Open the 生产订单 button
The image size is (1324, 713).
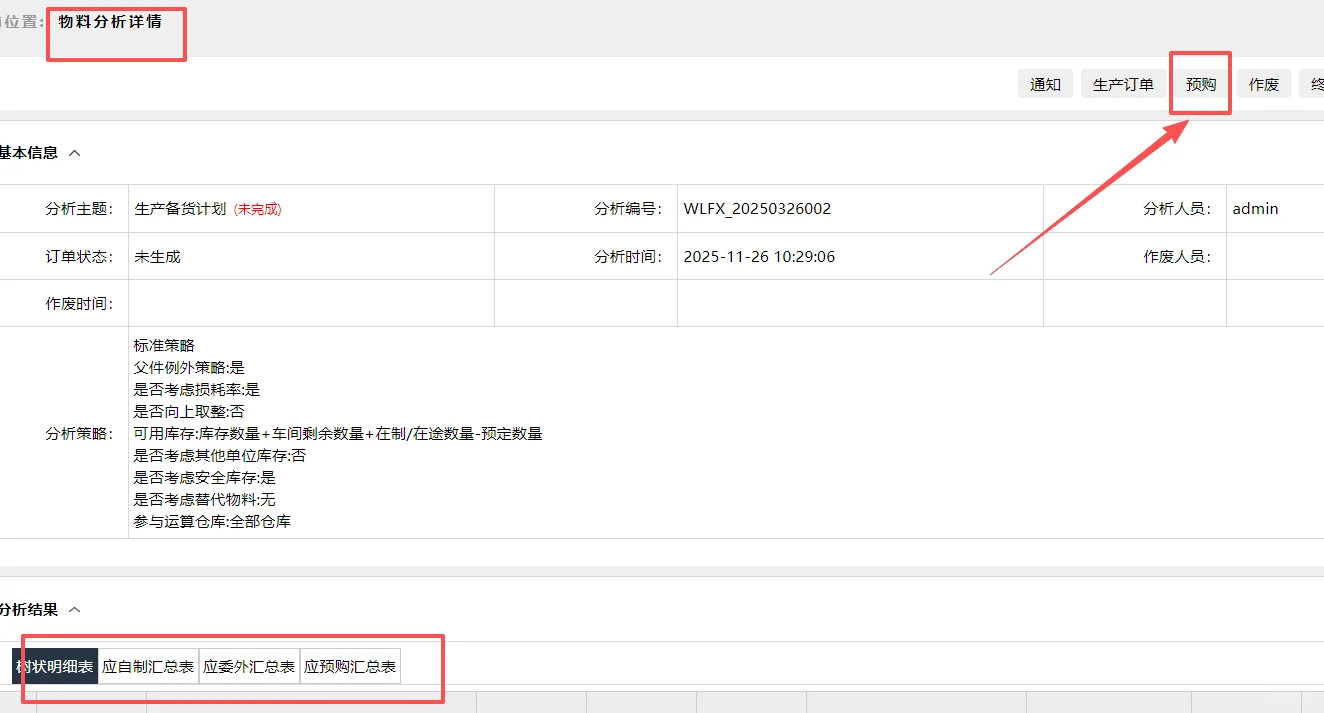click(x=1123, y=84)
